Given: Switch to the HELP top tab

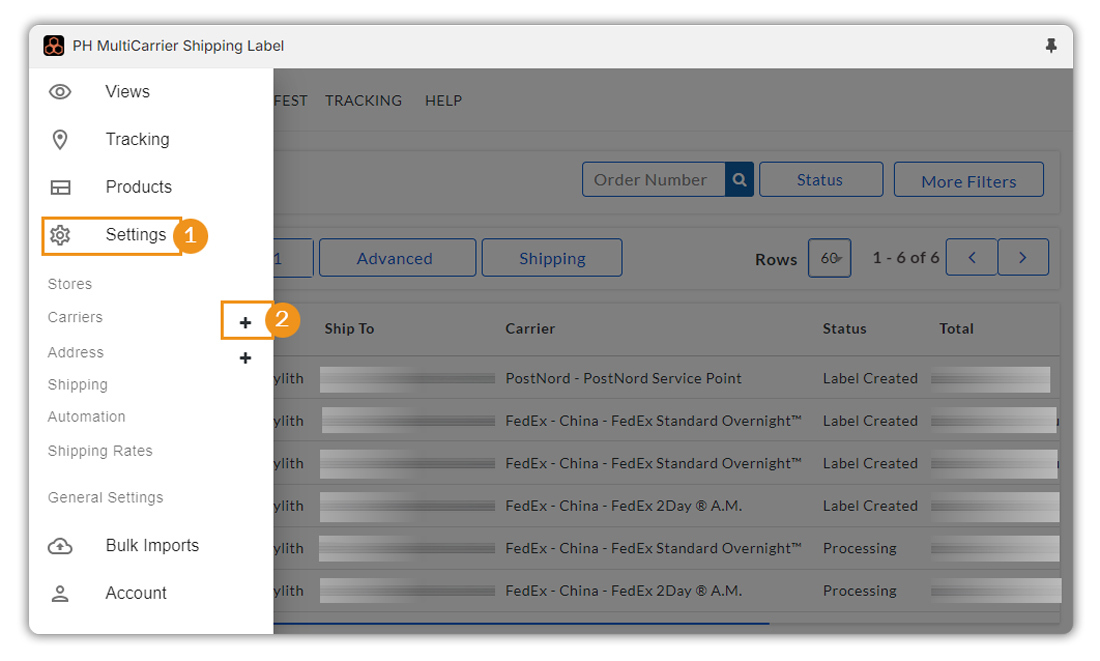Looking at the screenshot, I should [443, 101].
